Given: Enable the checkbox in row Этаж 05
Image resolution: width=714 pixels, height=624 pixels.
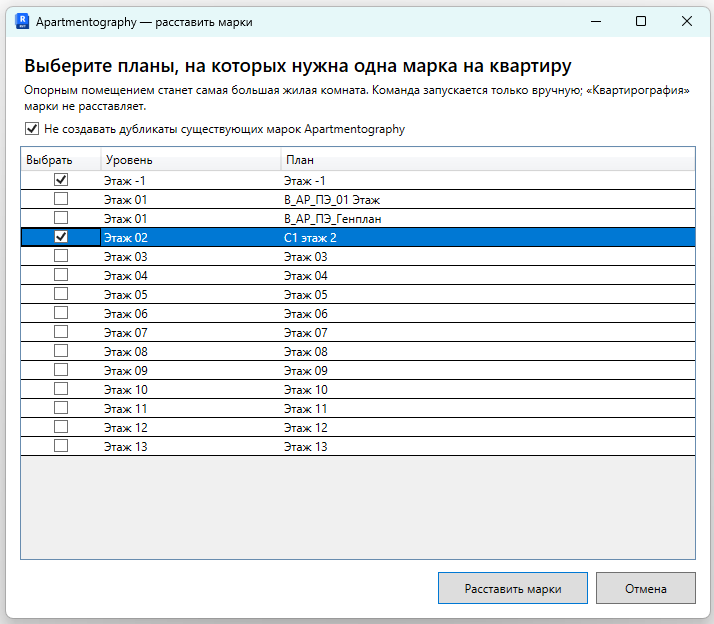Looking at the screenshot, I should 61,294.
